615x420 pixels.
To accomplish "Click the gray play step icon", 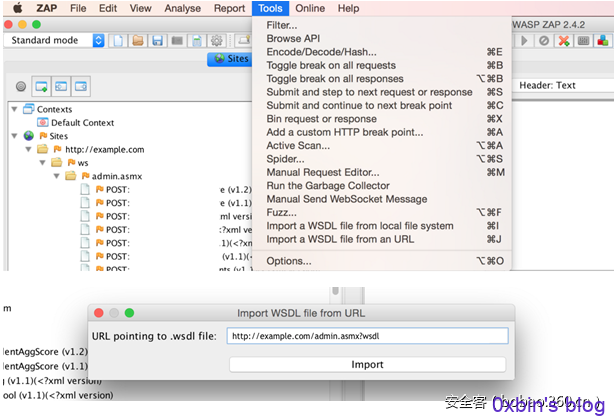I will coord(524,40).
